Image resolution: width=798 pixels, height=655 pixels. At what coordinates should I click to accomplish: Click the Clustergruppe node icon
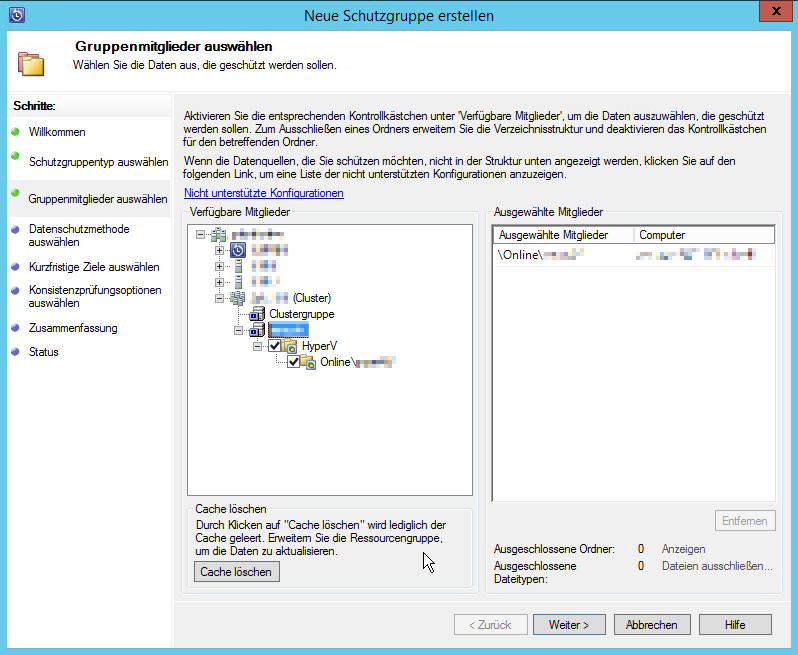pos(257,314)
